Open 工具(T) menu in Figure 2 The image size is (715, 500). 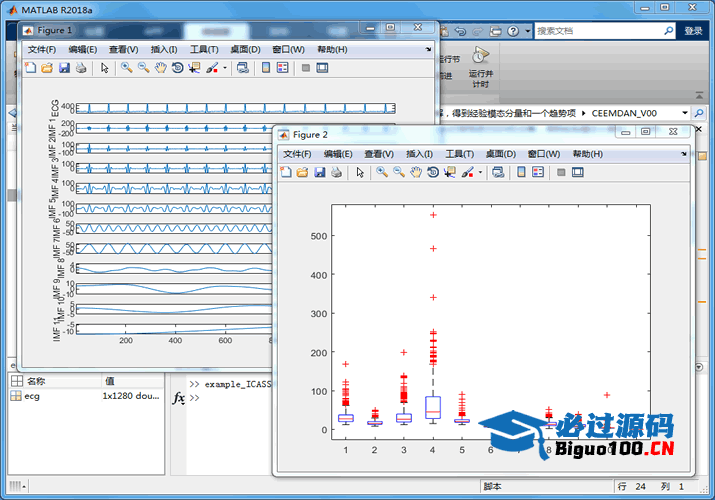[x=459, y=154]
